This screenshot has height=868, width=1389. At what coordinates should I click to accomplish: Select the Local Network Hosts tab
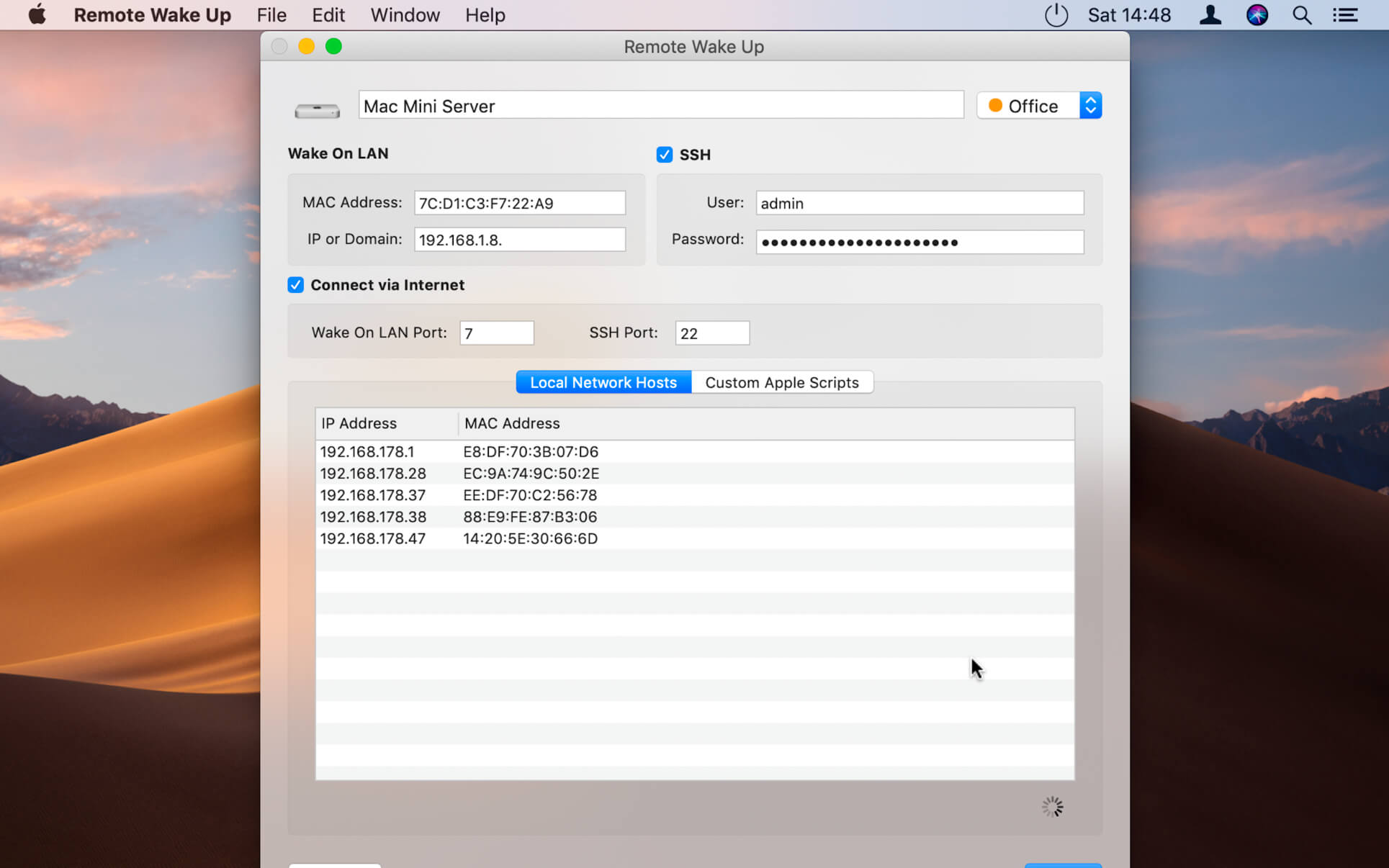click(603, 382)
